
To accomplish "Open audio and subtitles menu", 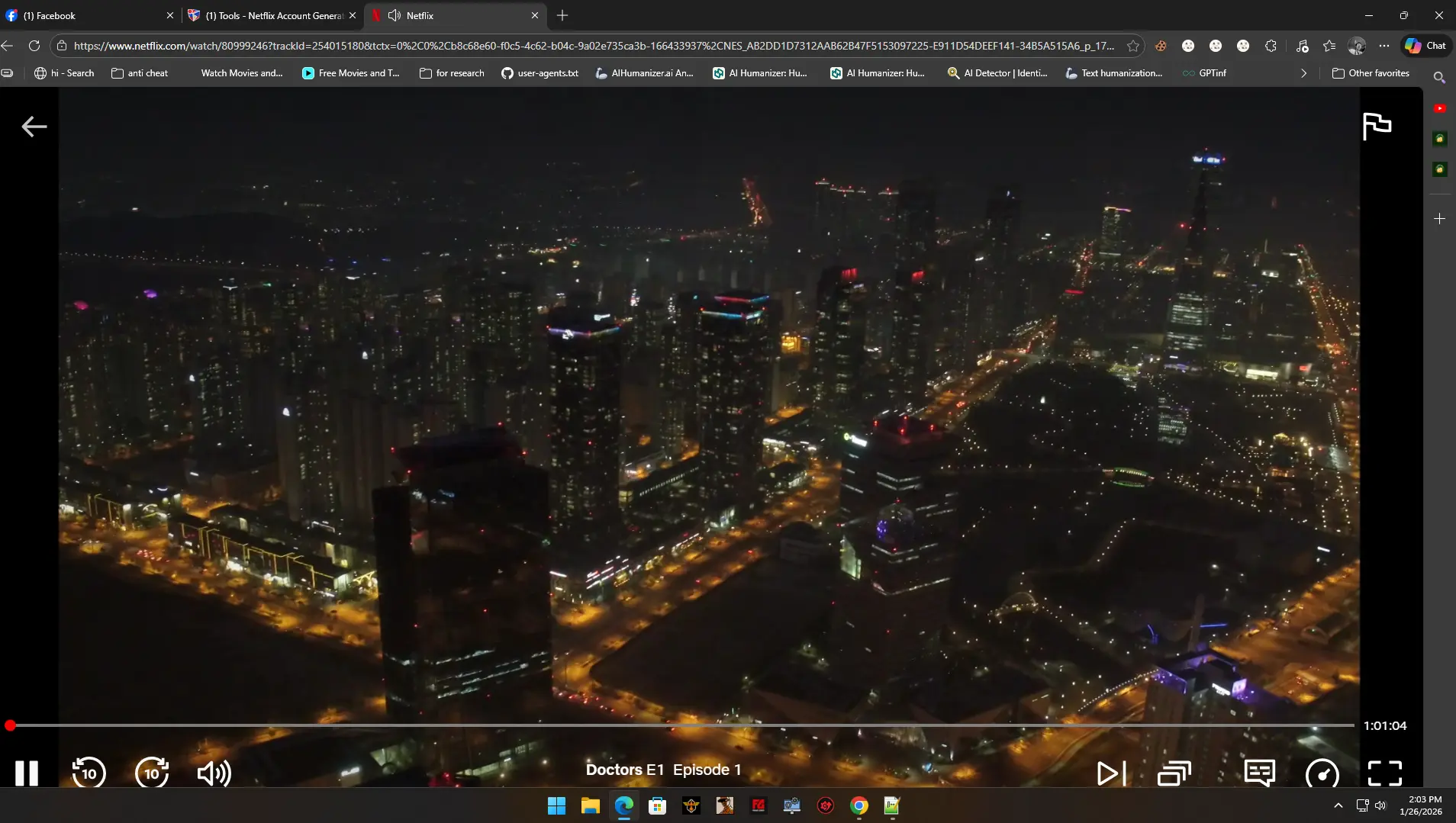I will 1259,773.
